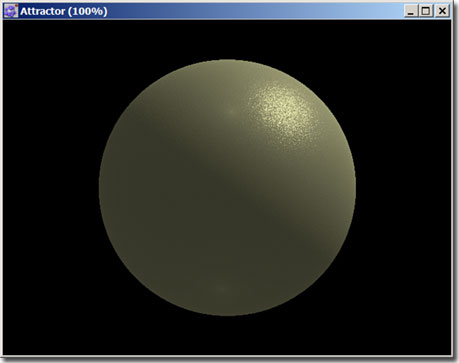Click black background below the sphere

point(227,336)
